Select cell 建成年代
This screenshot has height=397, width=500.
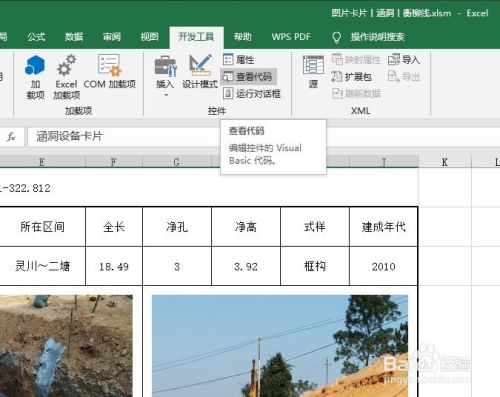click(384, 227)
